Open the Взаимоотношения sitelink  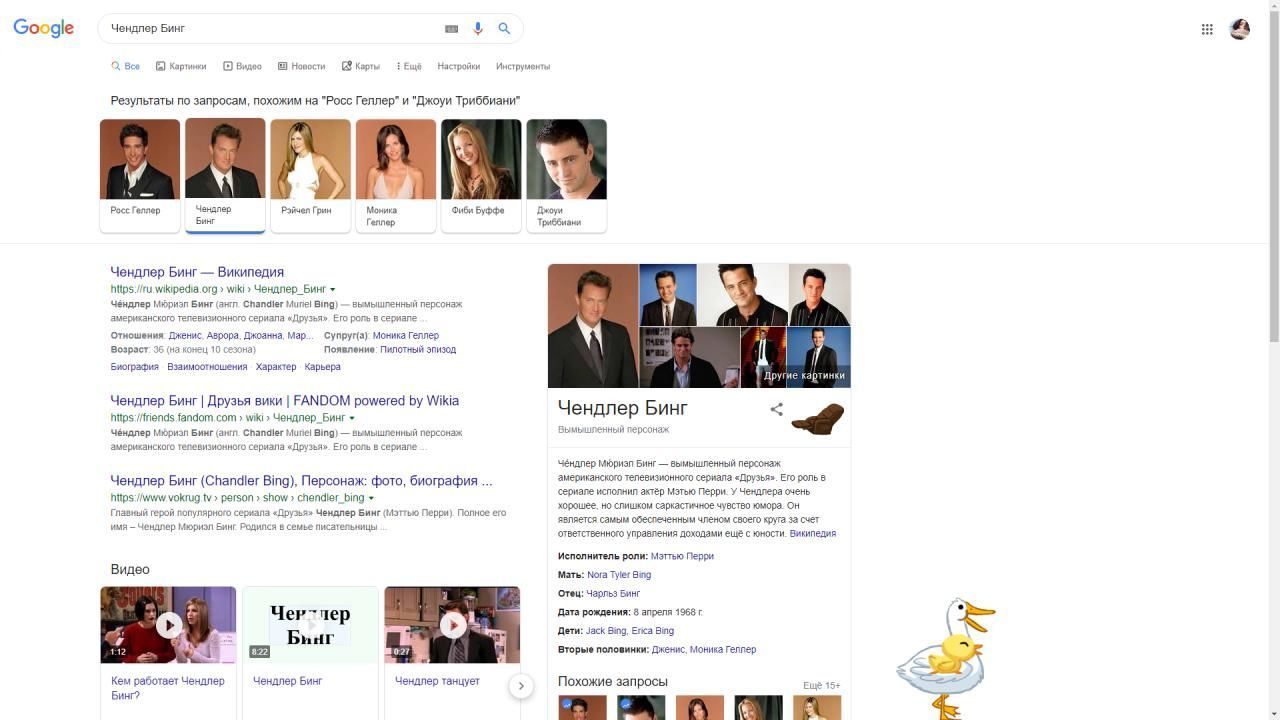tap(207, 367)
